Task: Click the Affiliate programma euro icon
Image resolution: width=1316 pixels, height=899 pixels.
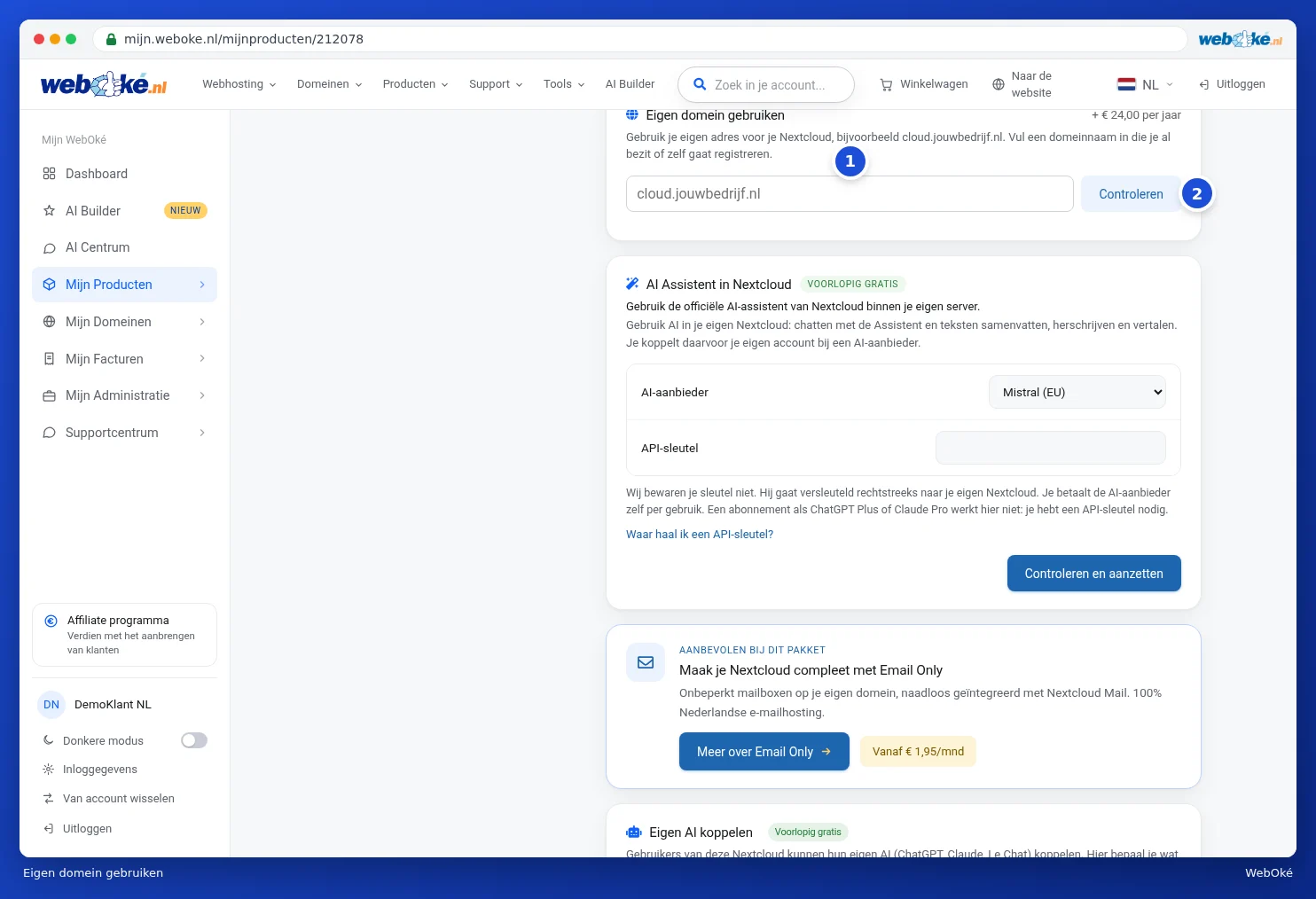Action: click(51, 621)
